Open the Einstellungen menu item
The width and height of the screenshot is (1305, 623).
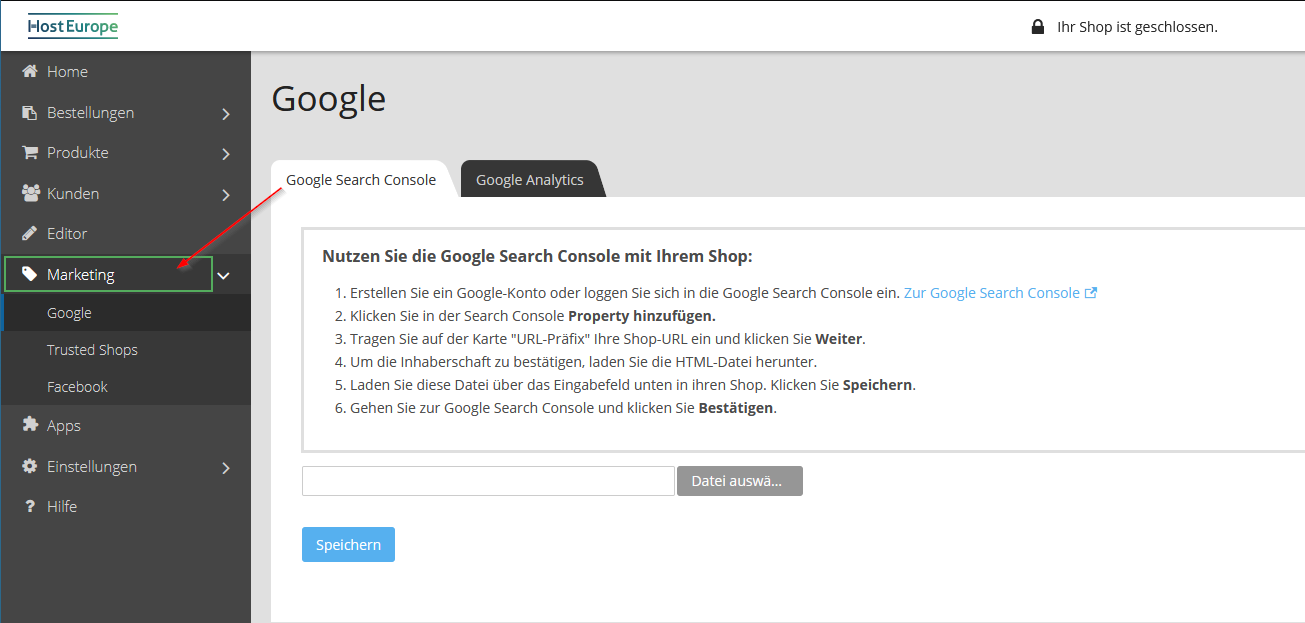pos(125,467)
